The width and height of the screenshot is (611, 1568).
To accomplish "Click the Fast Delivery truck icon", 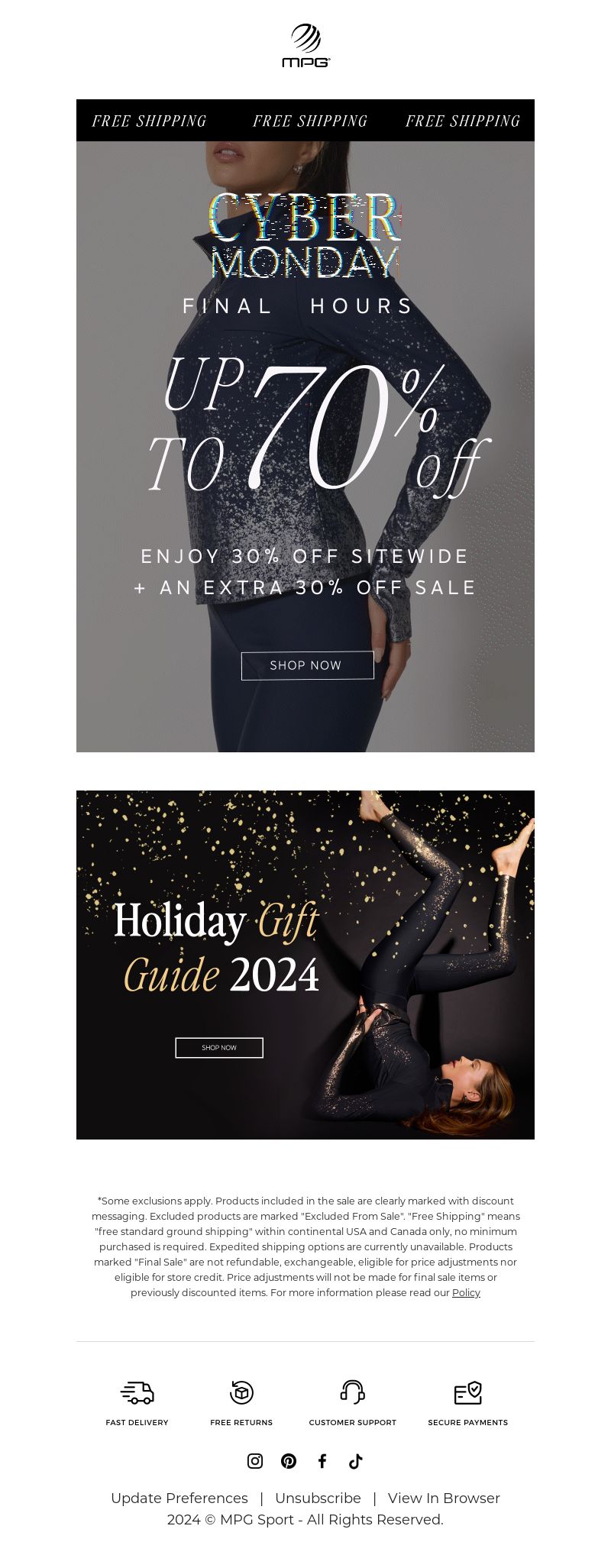I will click(x=137, y=1392).
